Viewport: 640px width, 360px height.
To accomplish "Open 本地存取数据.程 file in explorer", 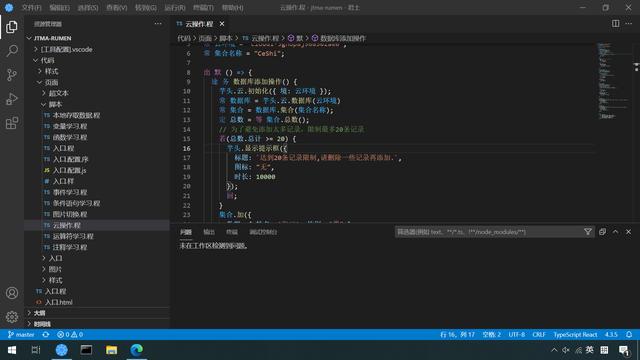I will [76, 115].
